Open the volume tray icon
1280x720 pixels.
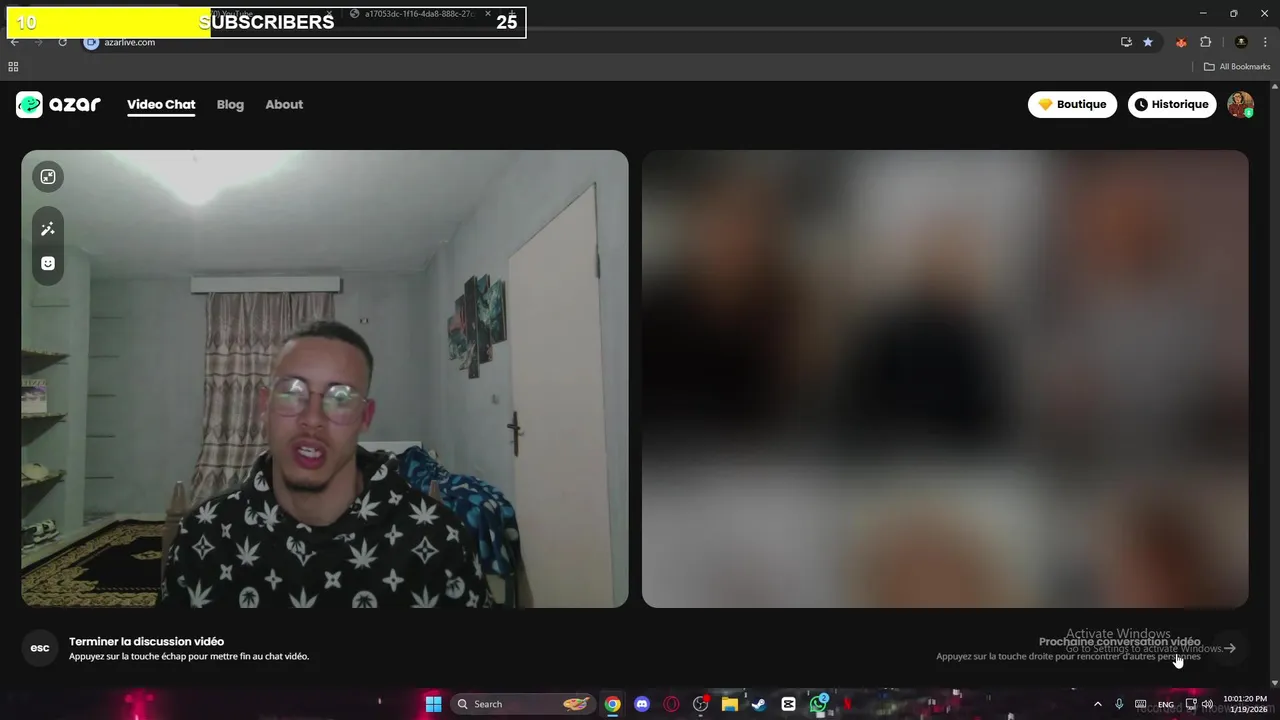(x=1207, y=704)
